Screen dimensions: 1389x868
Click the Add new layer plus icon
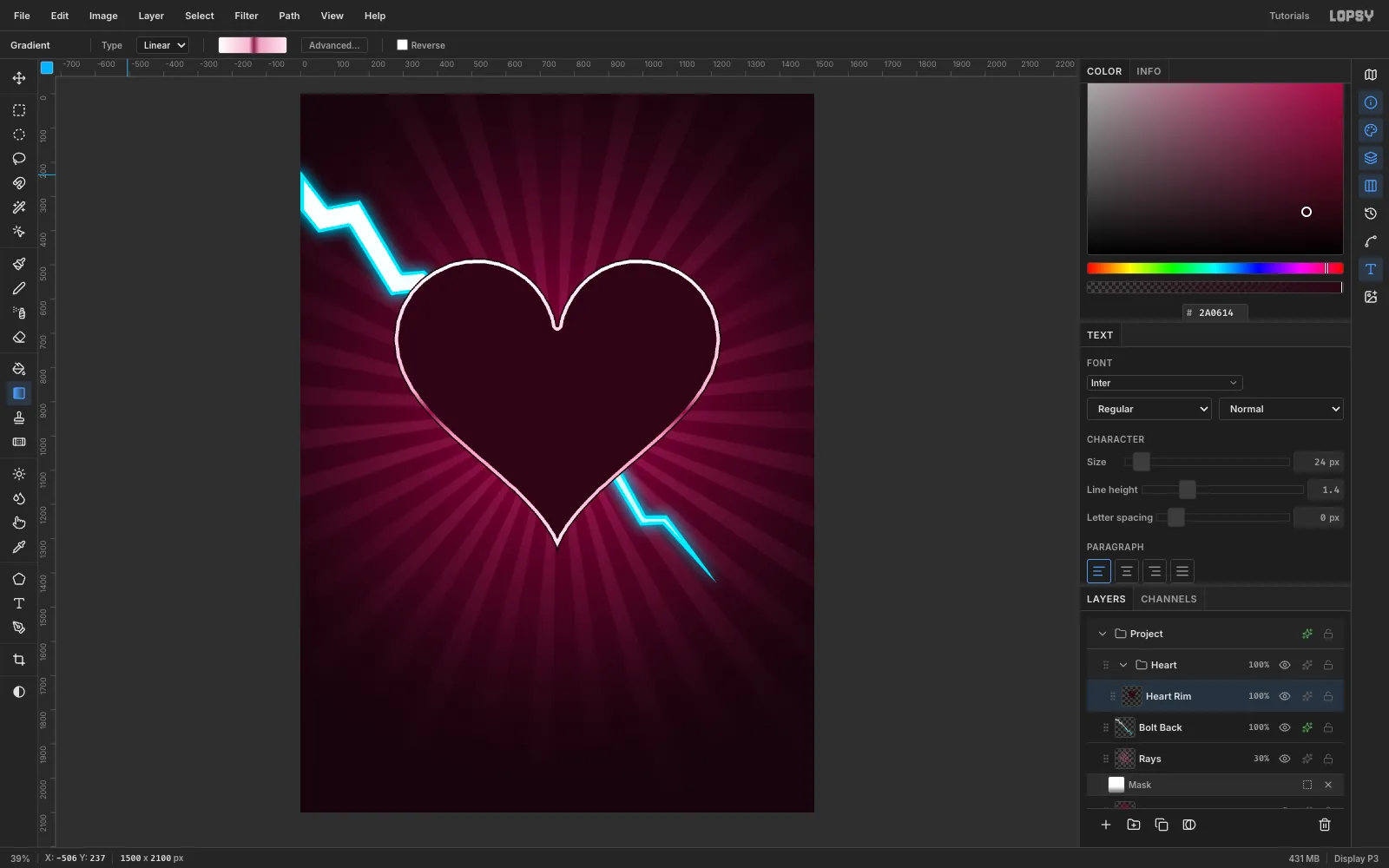pos(1106,825)
